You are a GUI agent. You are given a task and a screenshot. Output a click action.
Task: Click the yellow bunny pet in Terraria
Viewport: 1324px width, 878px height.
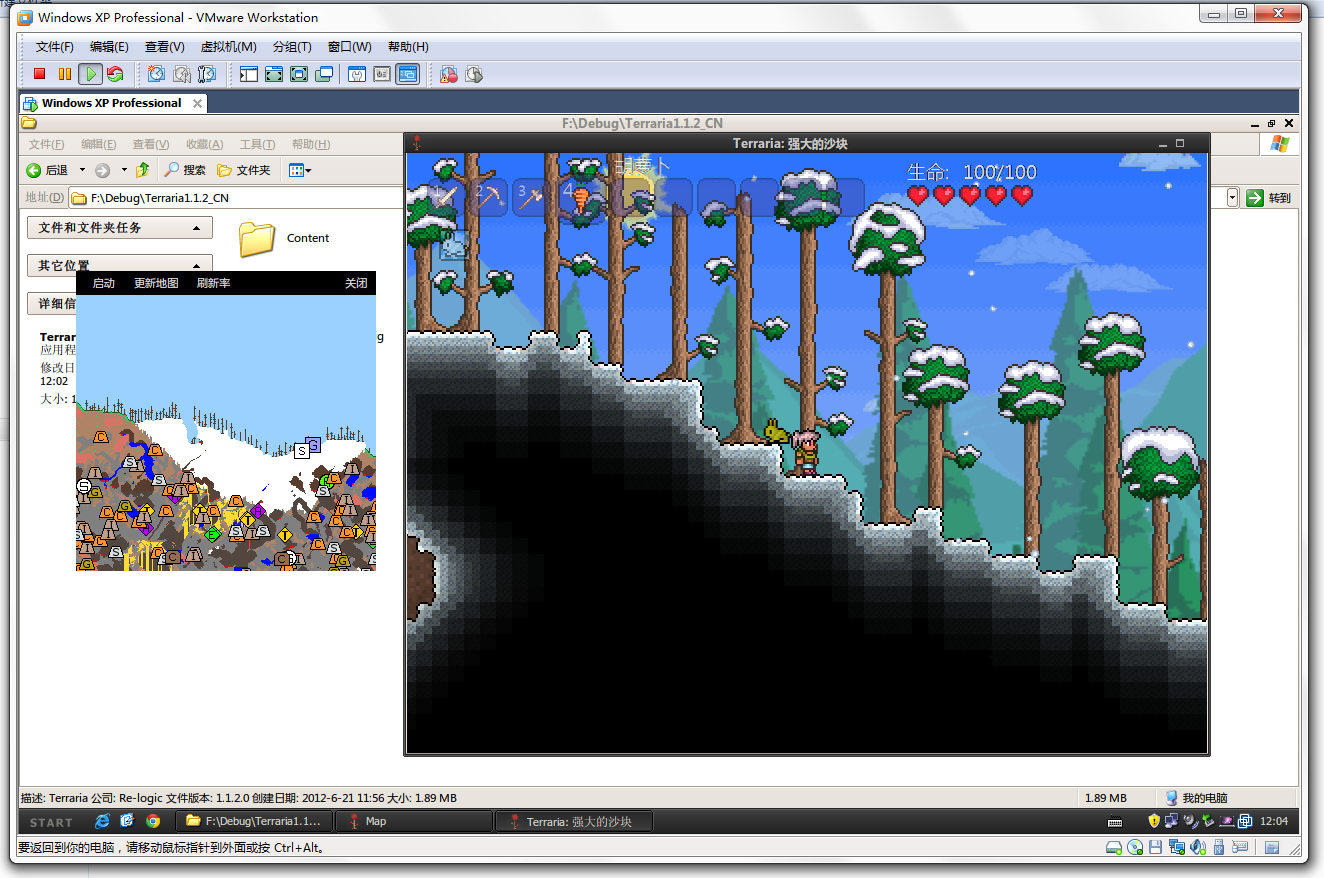(778, 432)
